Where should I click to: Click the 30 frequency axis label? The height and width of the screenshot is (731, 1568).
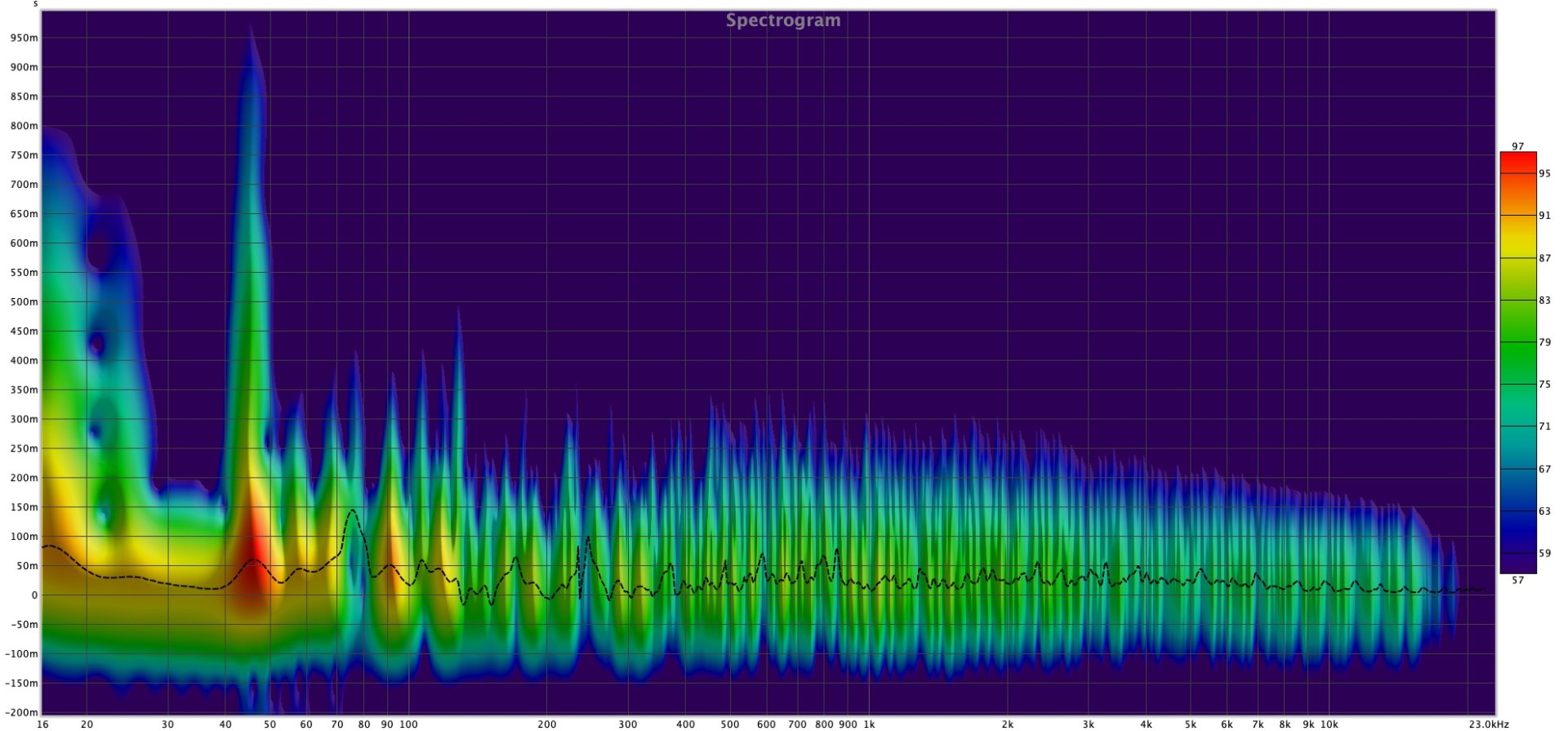pyautogui.click(x=167, y=724)
